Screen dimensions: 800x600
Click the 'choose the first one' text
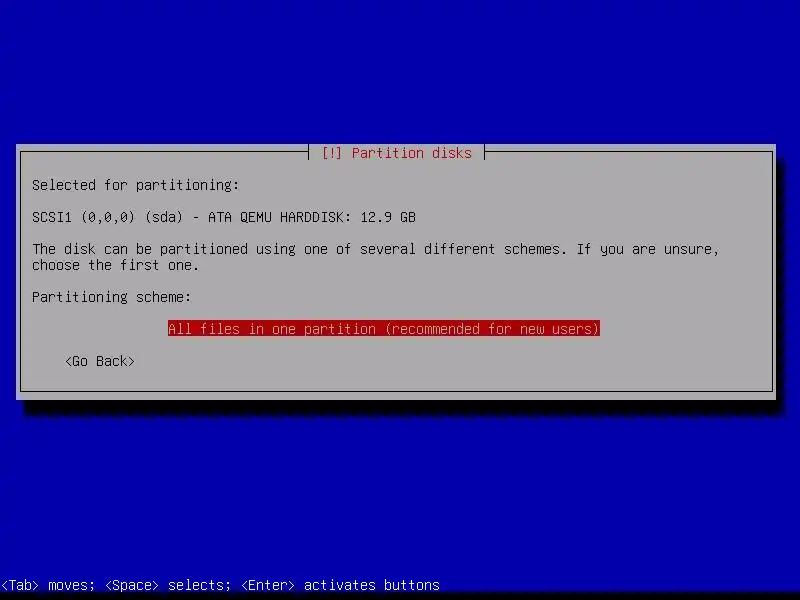[115, 265]
